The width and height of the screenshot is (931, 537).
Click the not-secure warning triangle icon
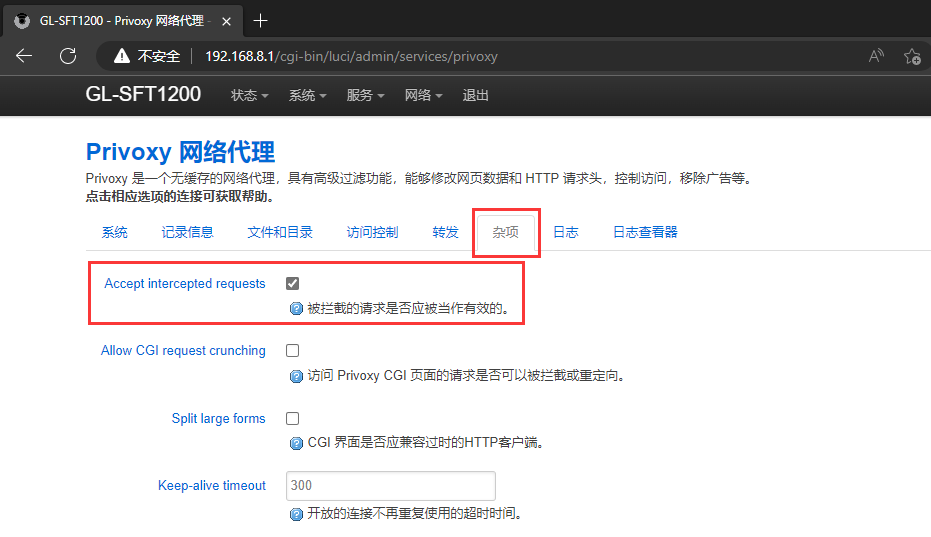point(122,56)
